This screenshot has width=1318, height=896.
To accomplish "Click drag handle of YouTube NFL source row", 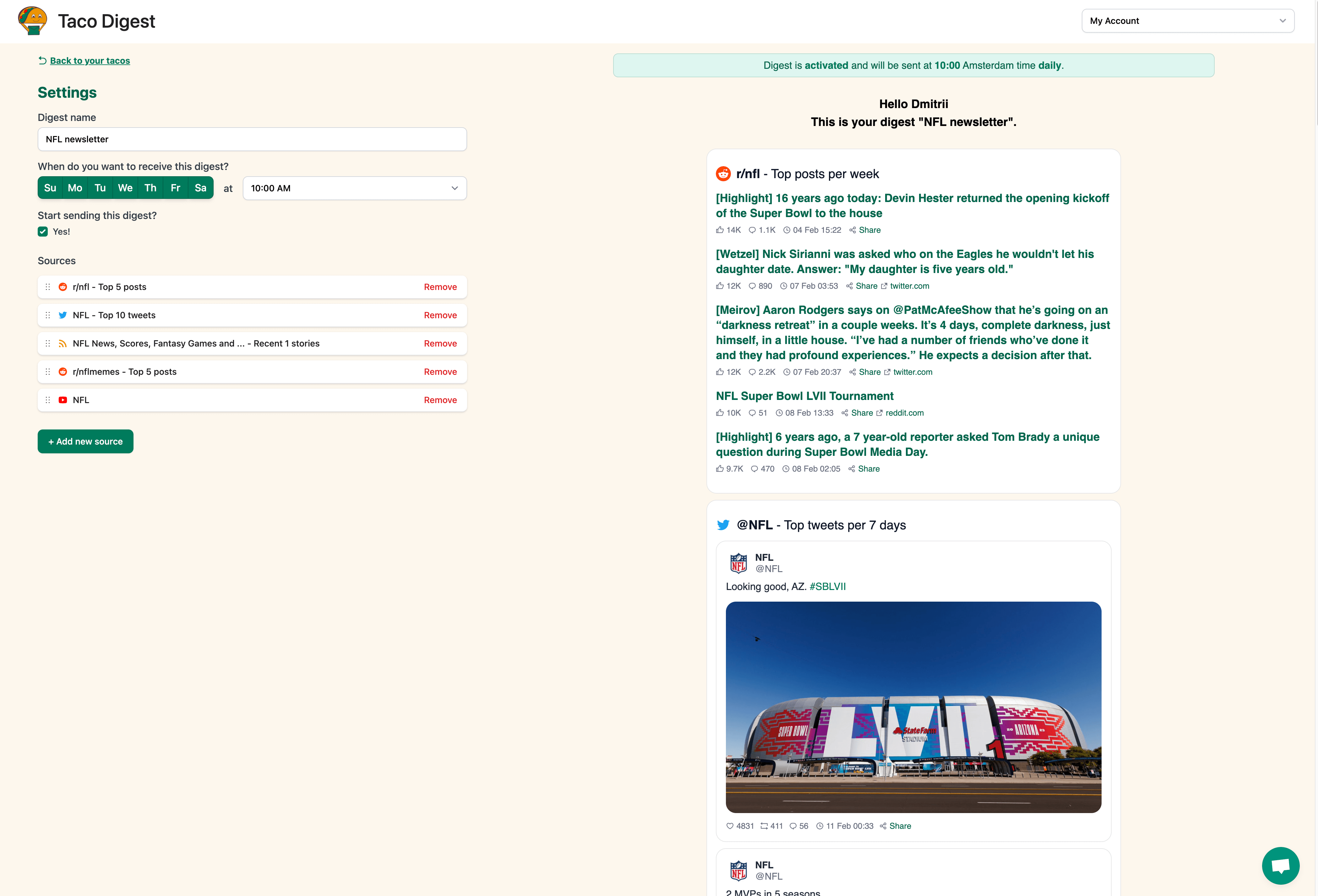I will point(48,400).
